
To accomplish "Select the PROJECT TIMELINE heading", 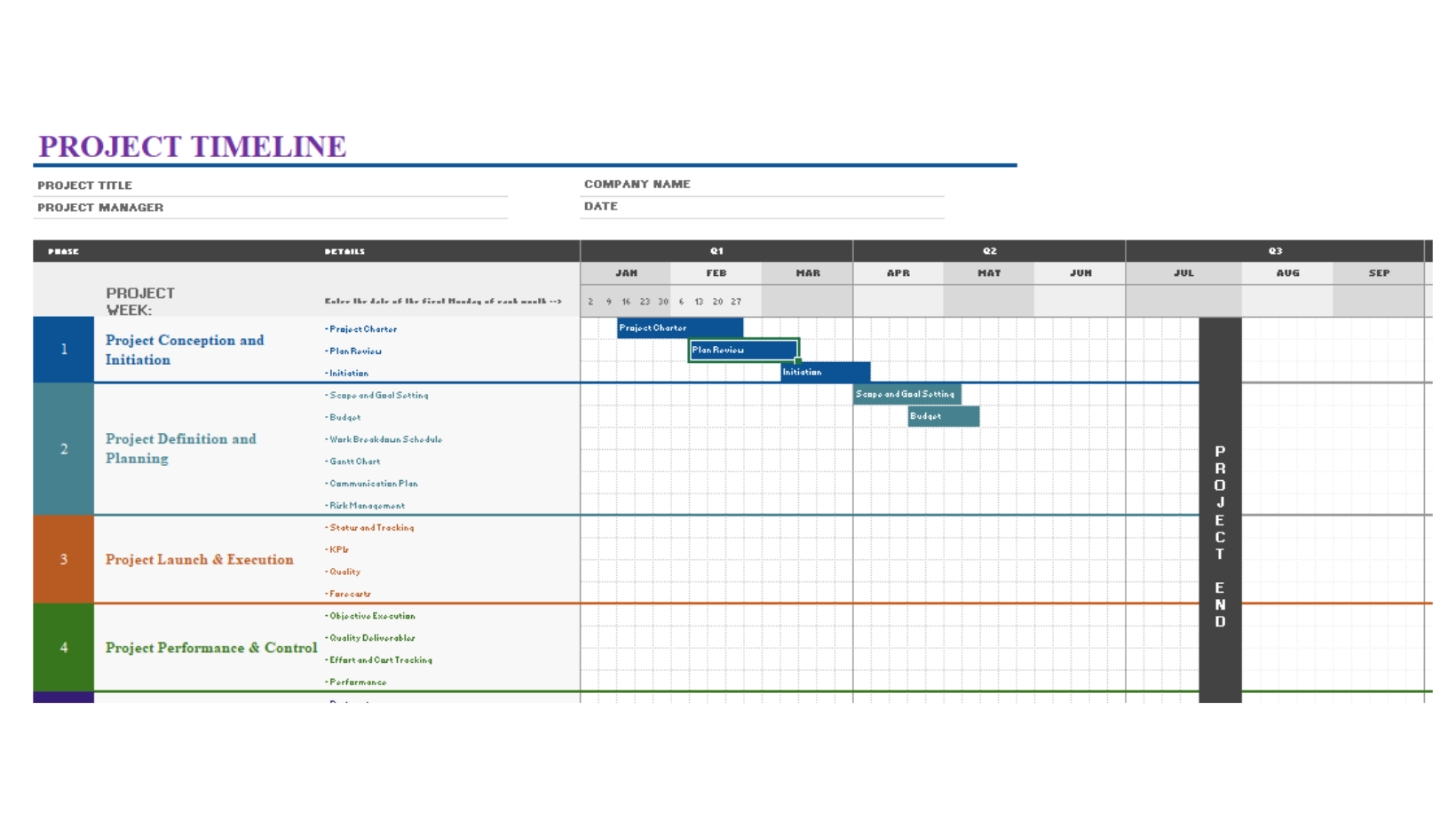I will point(192,146).
